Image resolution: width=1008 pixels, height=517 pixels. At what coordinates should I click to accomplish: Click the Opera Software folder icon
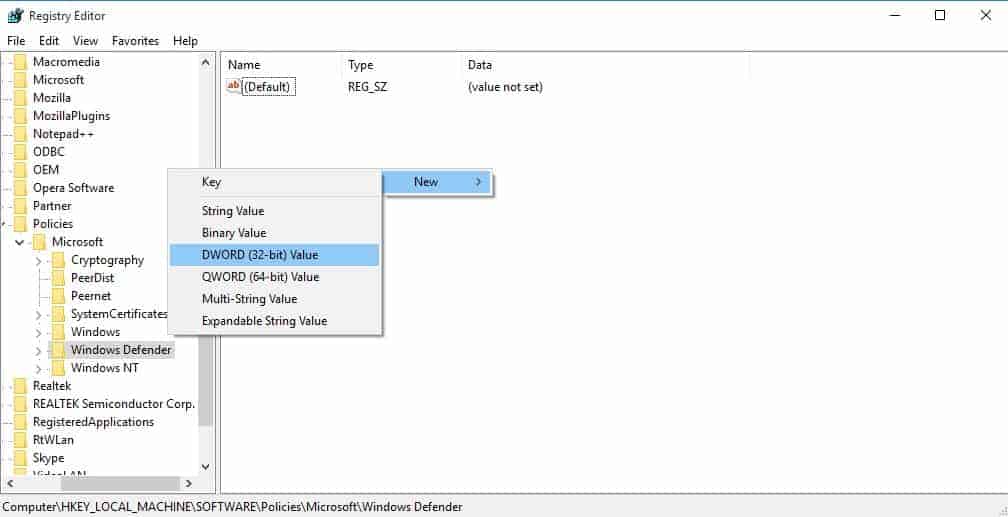pos(20,188)
